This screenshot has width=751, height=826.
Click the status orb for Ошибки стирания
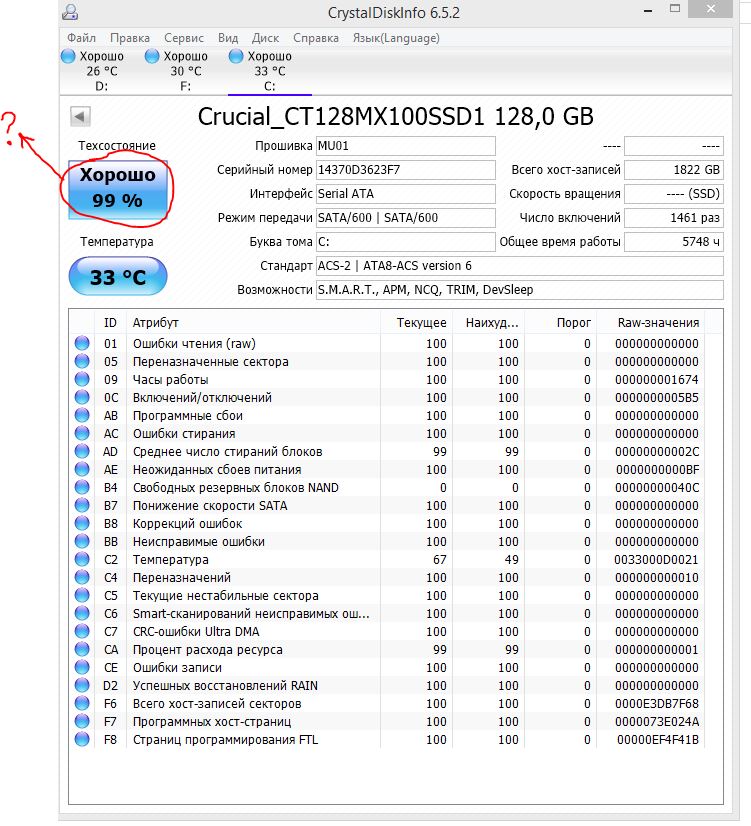point(82,433)
